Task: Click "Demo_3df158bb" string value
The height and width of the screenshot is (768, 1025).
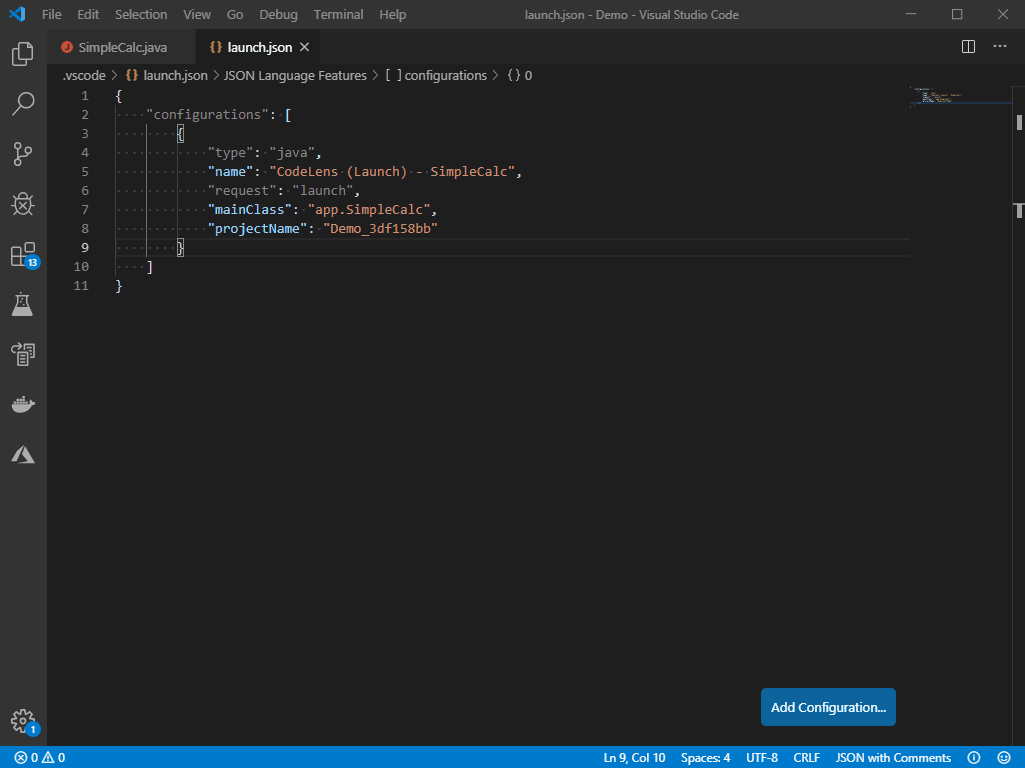Action: tap(380, 228)
